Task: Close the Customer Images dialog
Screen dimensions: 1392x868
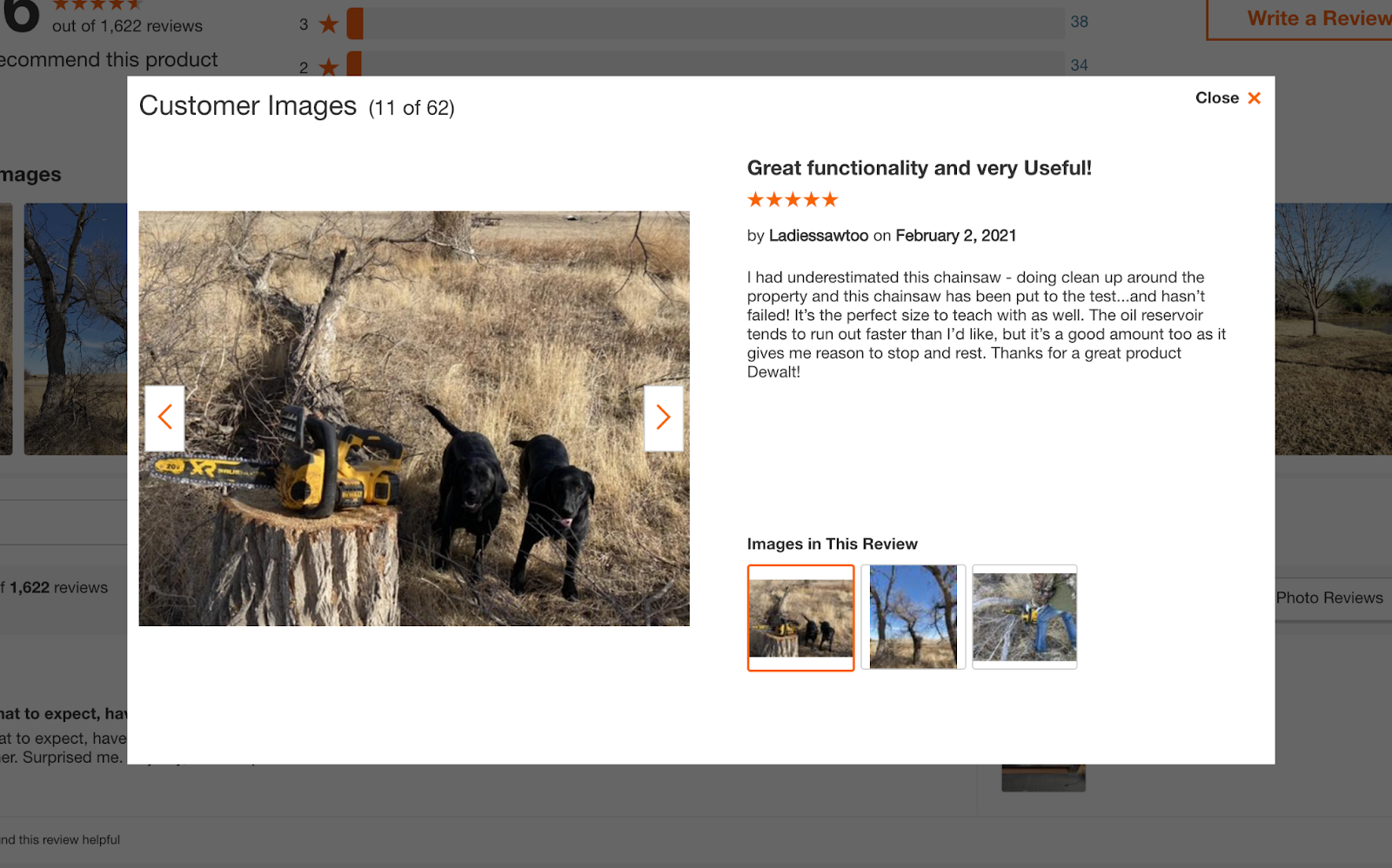Action: tap(1228, 98)
